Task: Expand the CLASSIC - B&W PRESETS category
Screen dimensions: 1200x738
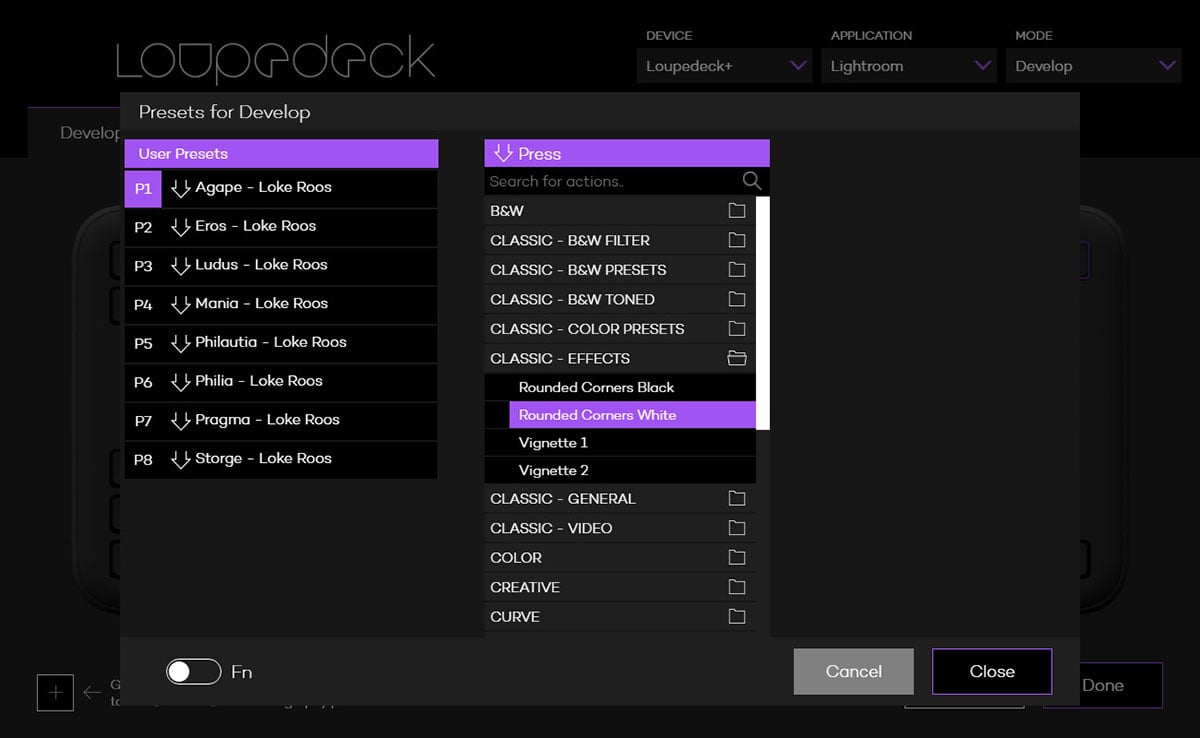Action: 620,270
